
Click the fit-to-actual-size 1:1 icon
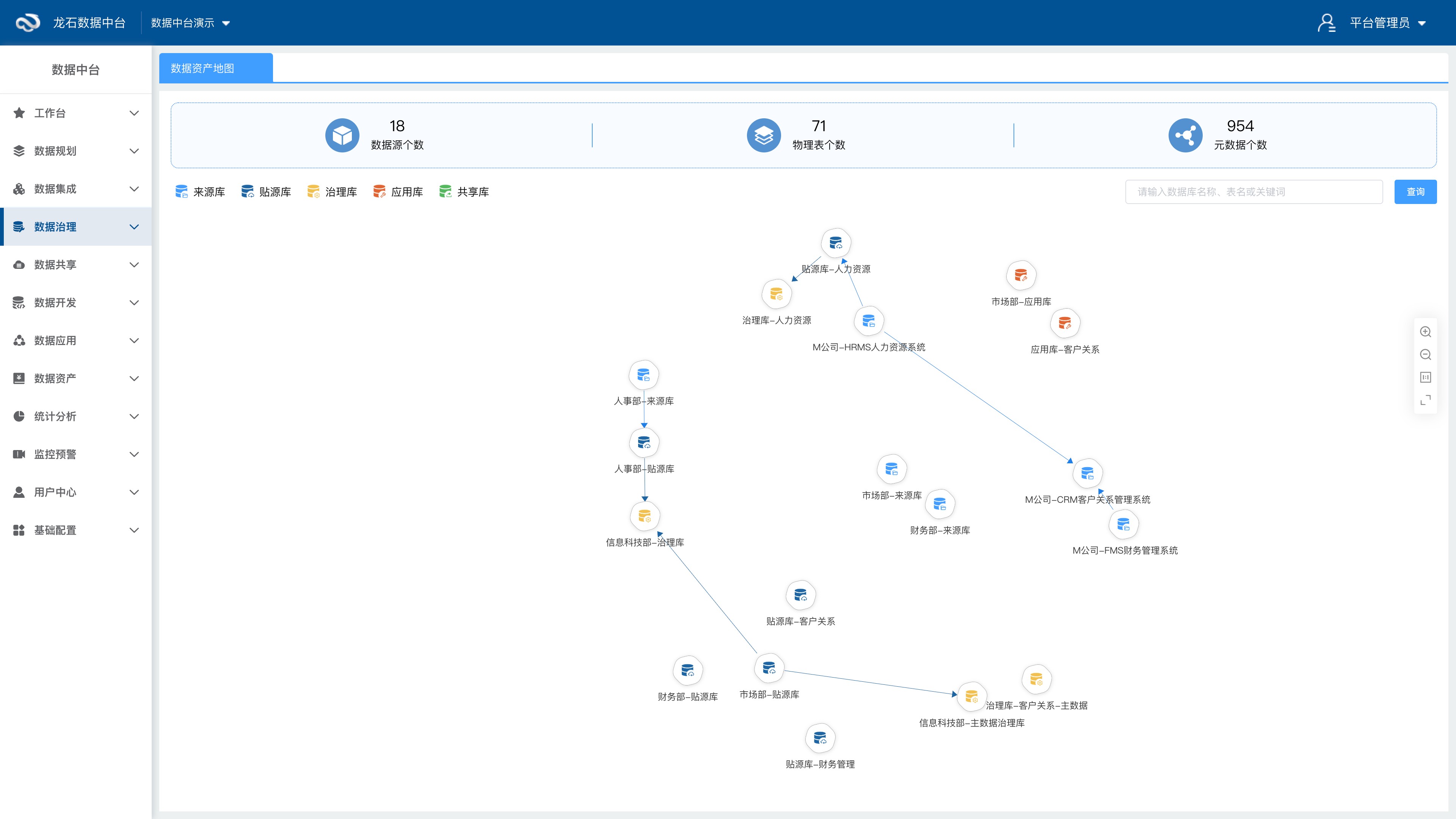coord(1425,377)
